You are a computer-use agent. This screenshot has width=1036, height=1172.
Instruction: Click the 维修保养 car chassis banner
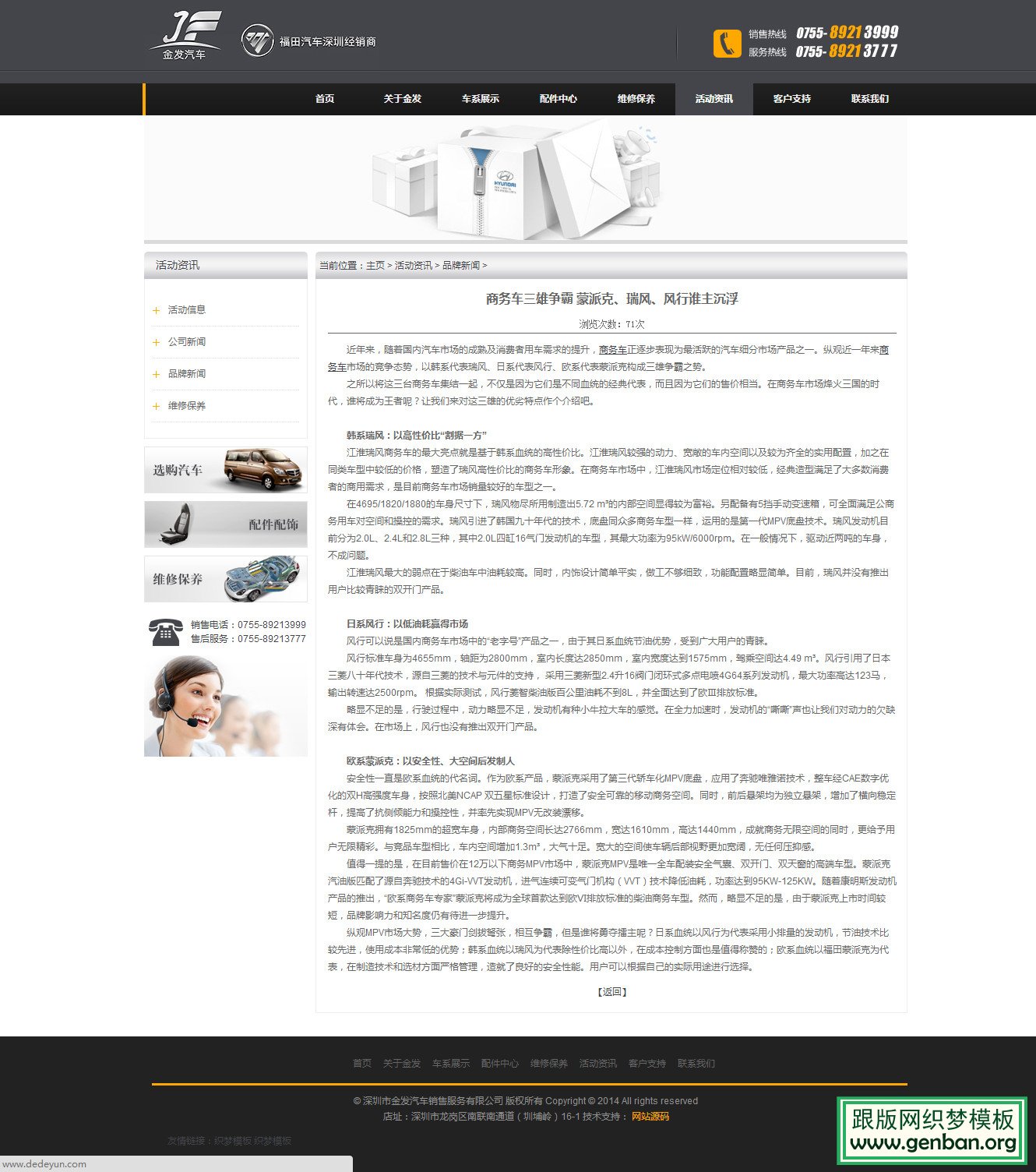point(226,579)
